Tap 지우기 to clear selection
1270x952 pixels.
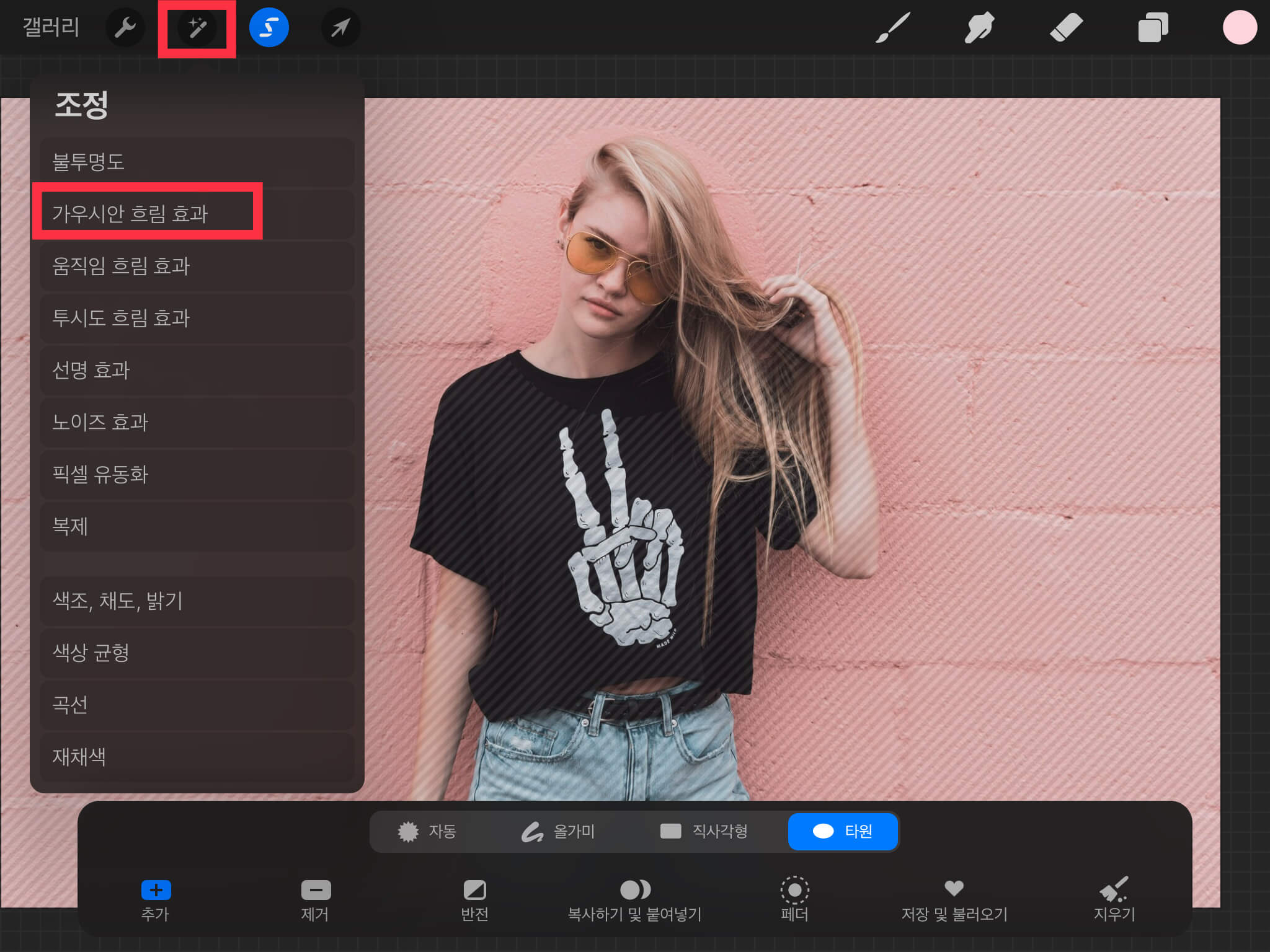point(1114,899)
